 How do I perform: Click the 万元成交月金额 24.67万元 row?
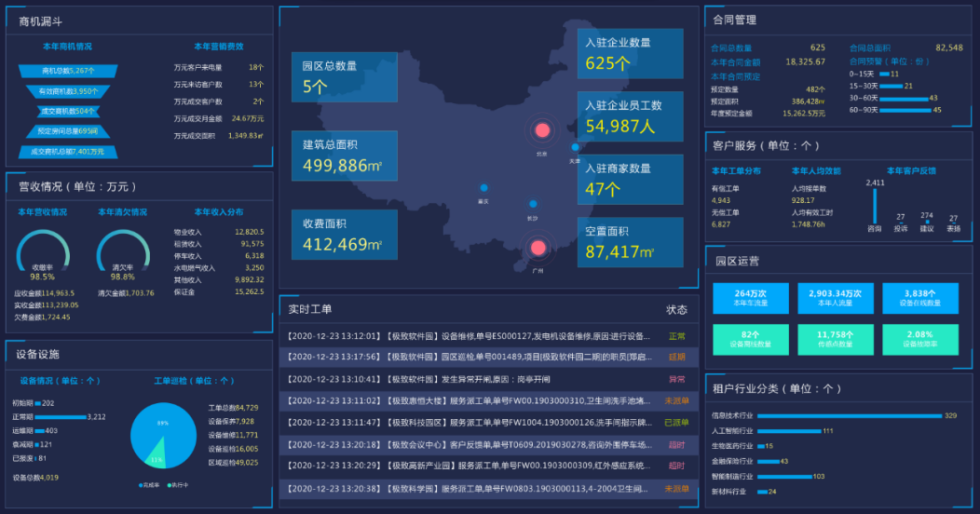219,118
